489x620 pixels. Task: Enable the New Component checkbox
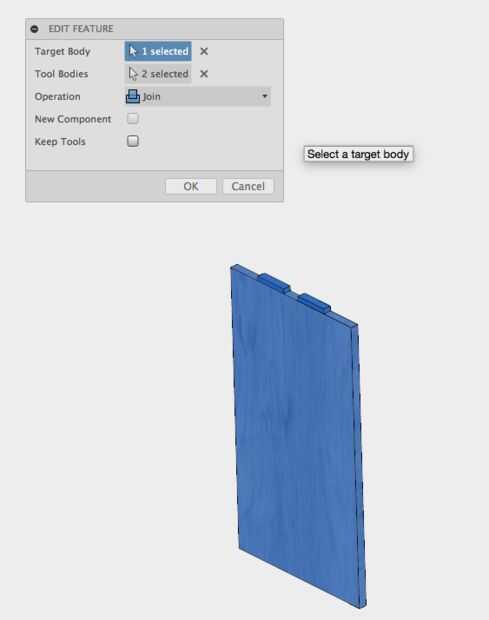click(x=133, y=119)
